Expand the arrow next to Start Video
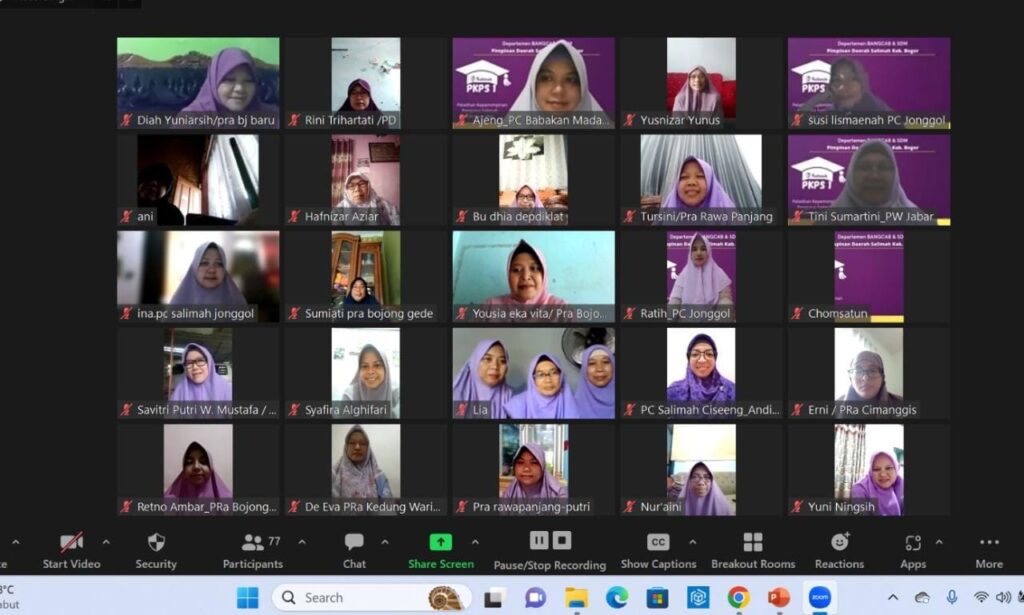This screenshot has height=615, width=1024. (x=106, y=542)
